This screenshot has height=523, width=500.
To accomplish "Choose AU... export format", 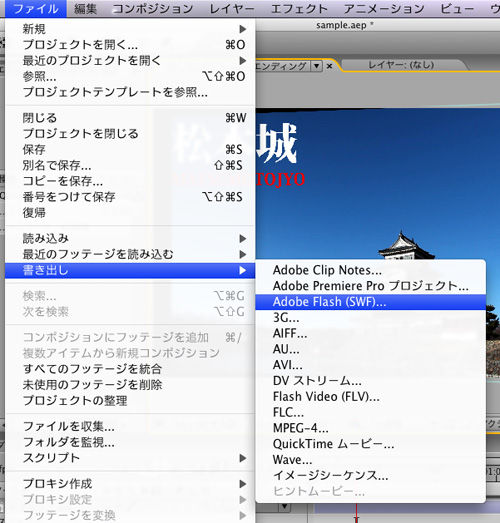I will (x=371, y=349).
